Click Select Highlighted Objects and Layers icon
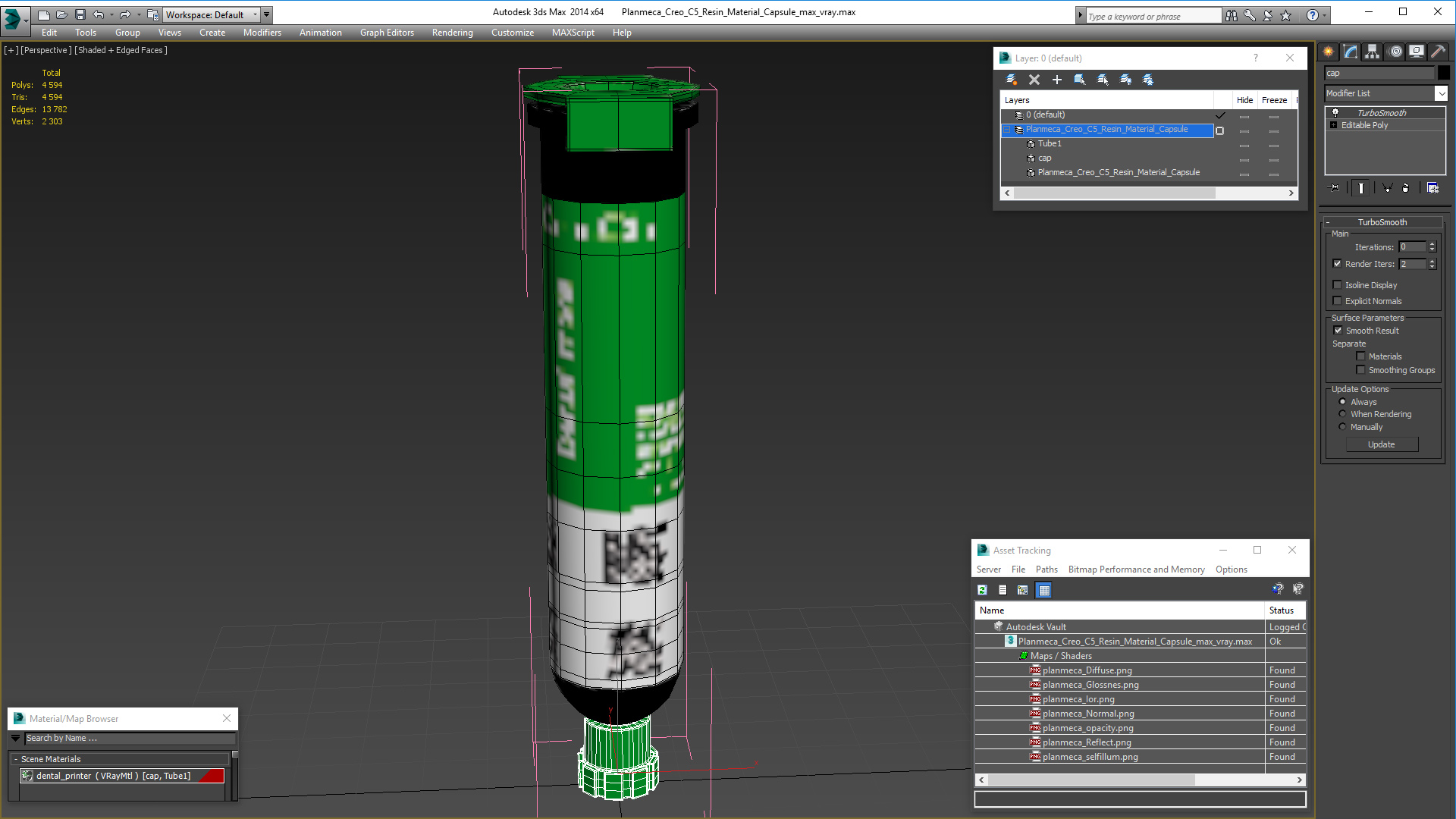 click(1079, 79)
